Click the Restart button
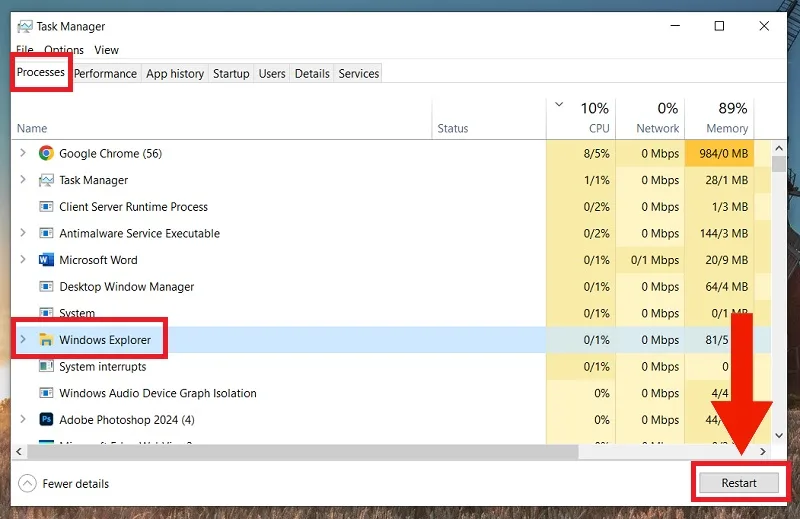 click(739, 483)
